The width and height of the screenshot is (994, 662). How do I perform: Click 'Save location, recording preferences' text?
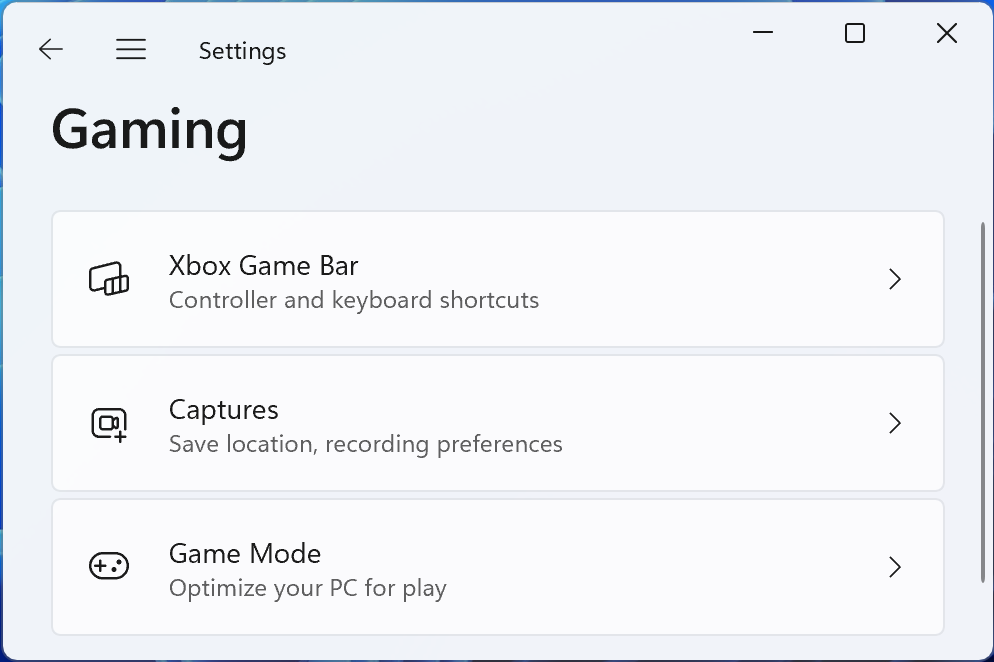[x=366, y=444]
